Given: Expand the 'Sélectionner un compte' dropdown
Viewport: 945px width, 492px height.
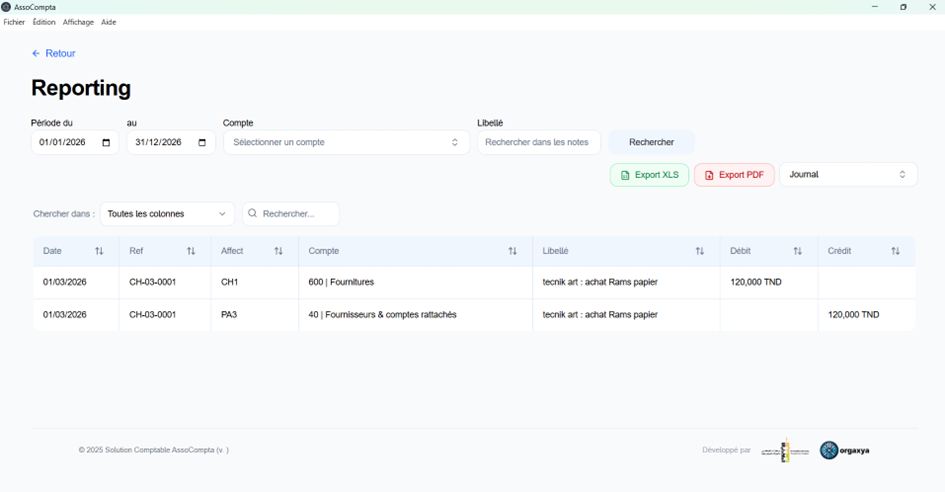Looking at the screenshot, I should [x=346, y=143].
